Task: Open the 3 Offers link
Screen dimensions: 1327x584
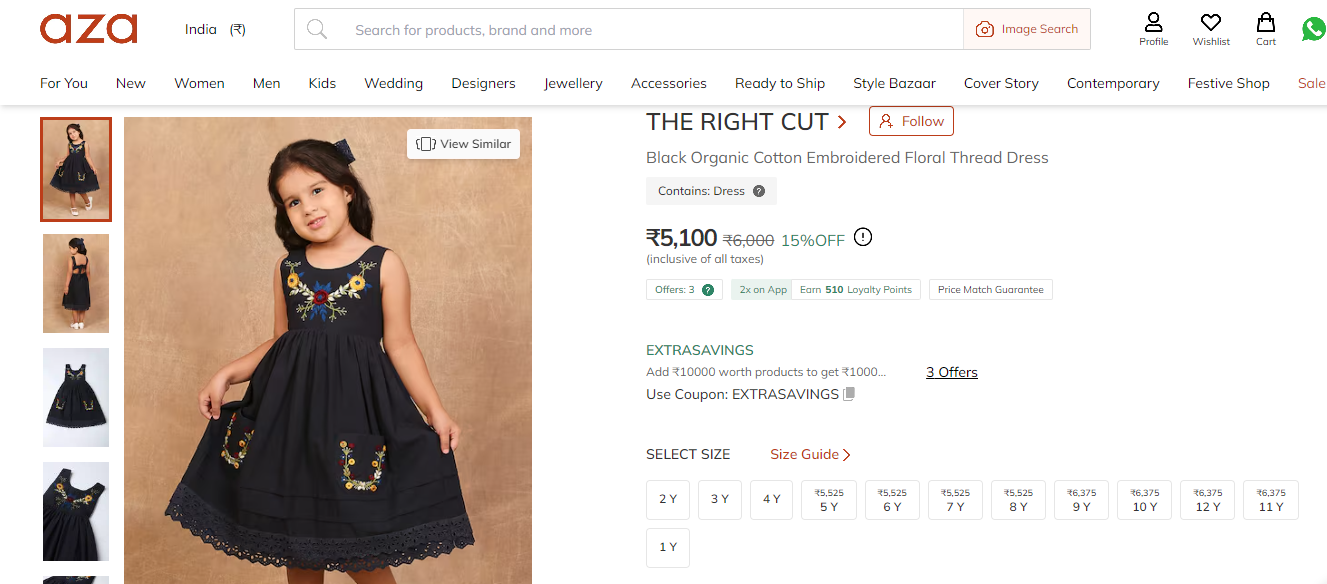Action: (x=951, y=372)
